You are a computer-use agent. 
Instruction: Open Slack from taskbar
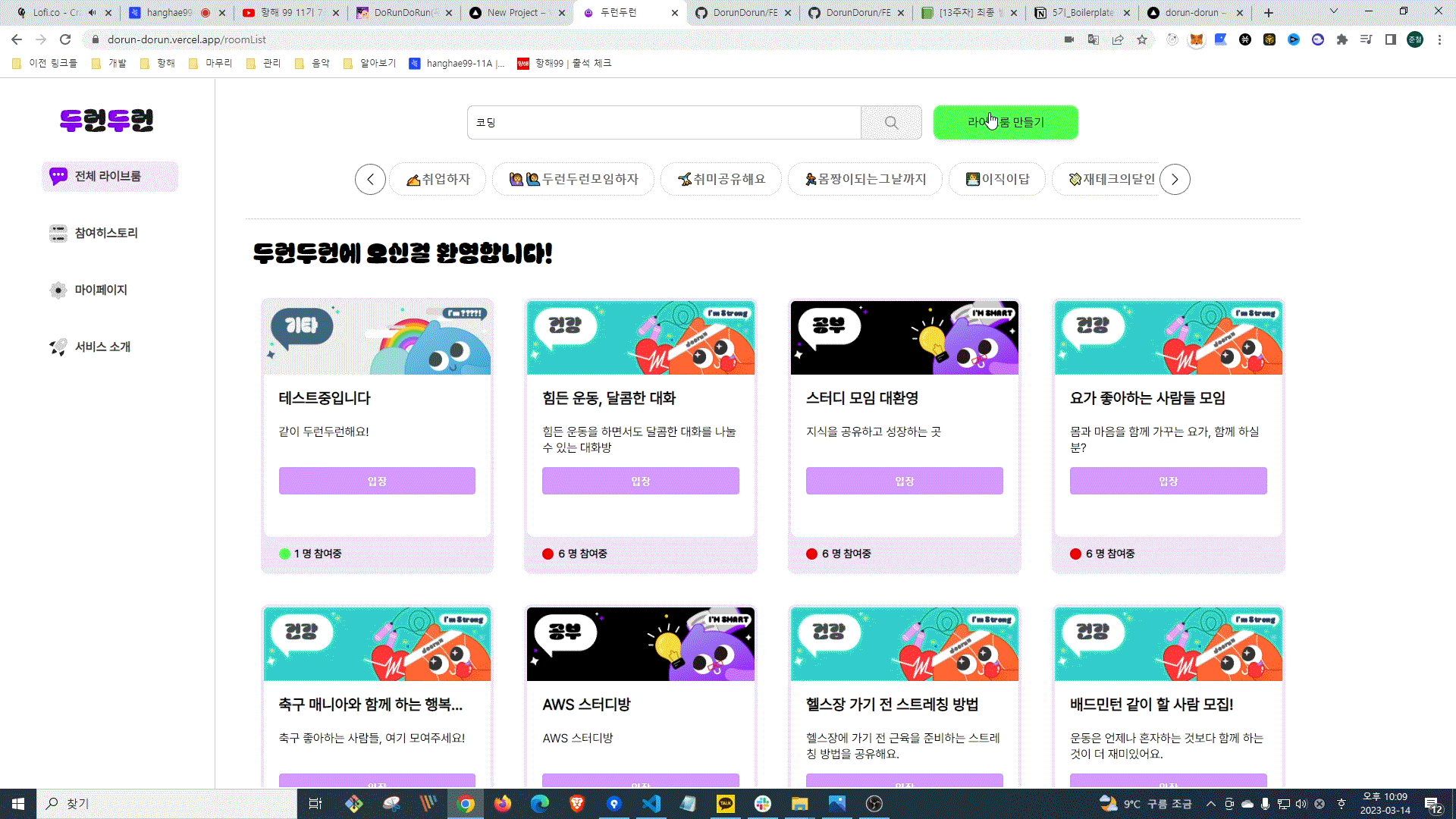(x=762, y=804)
